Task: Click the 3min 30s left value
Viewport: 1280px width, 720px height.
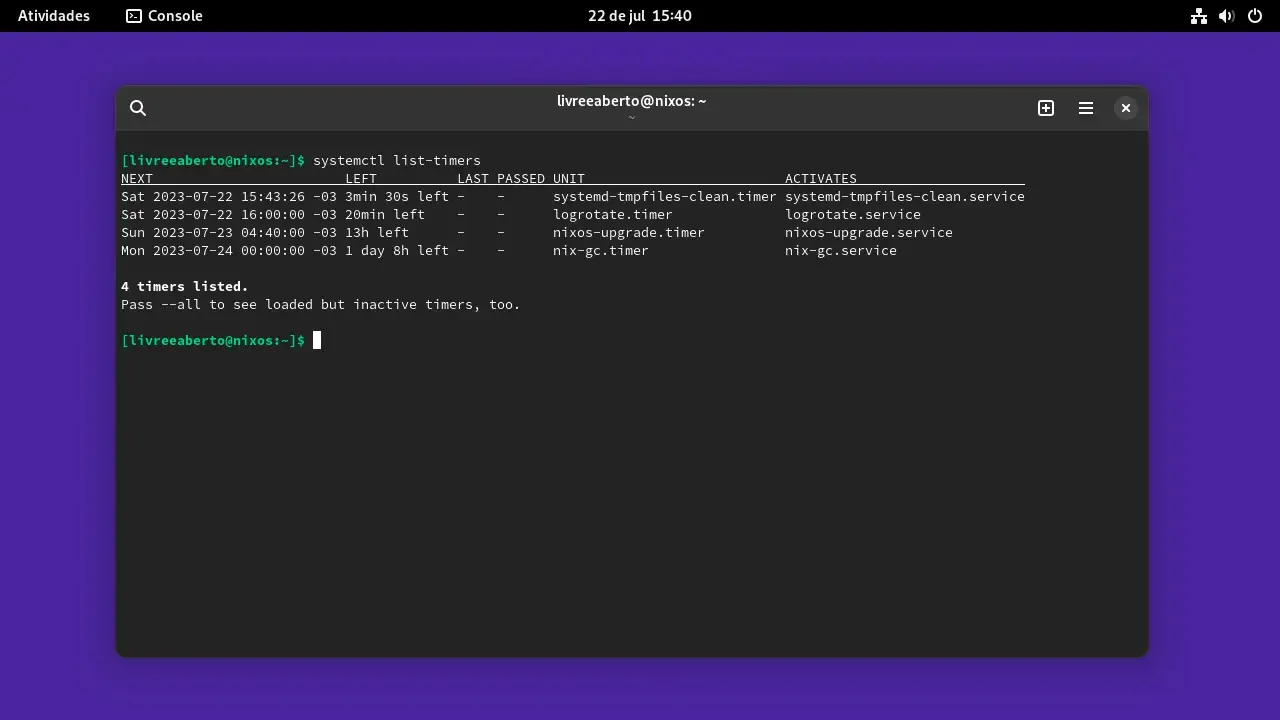Action: tap(397, 197)
